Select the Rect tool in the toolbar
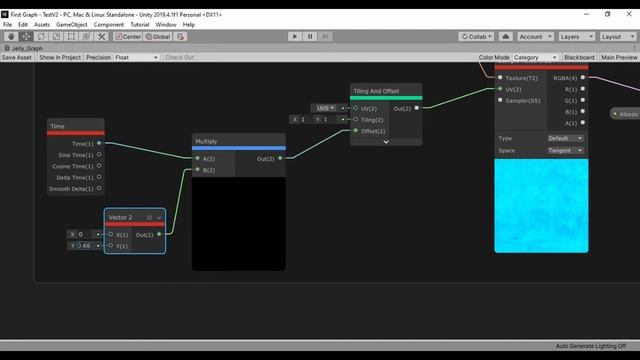Image resolution: width=640 pixels, height=360 pixels. pyautogui.click(x=71, y=37)
